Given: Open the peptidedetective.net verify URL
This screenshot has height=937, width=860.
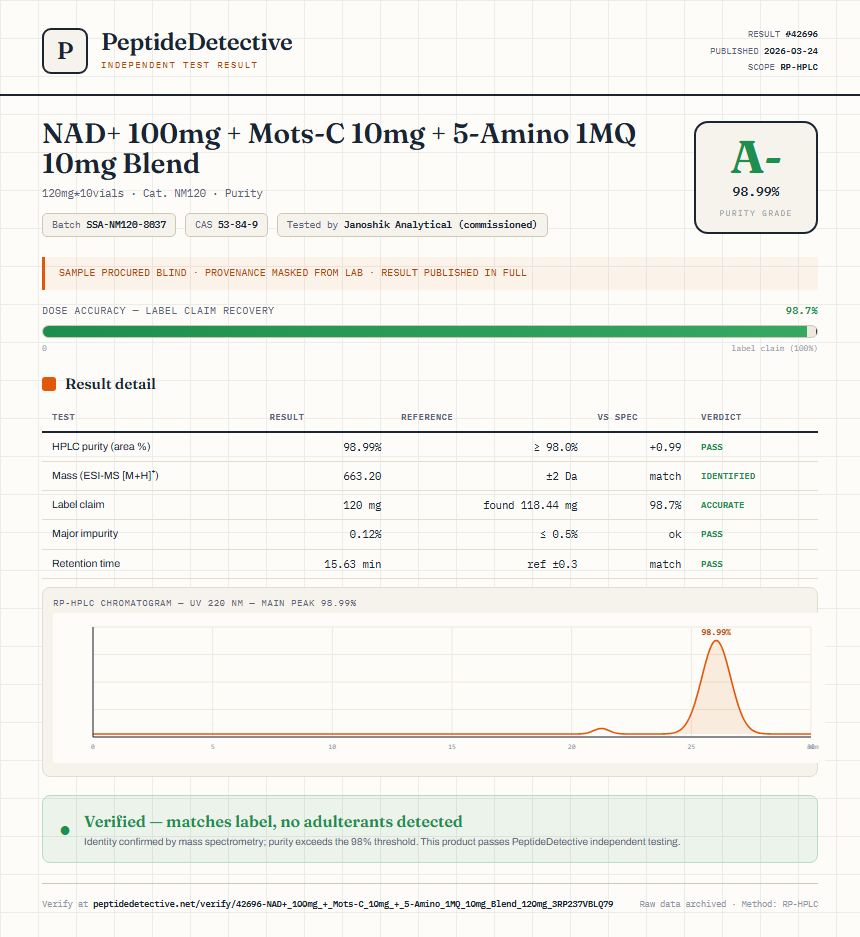Looking at the screenshot, I should pyautogui.click(x=353, y=904).
